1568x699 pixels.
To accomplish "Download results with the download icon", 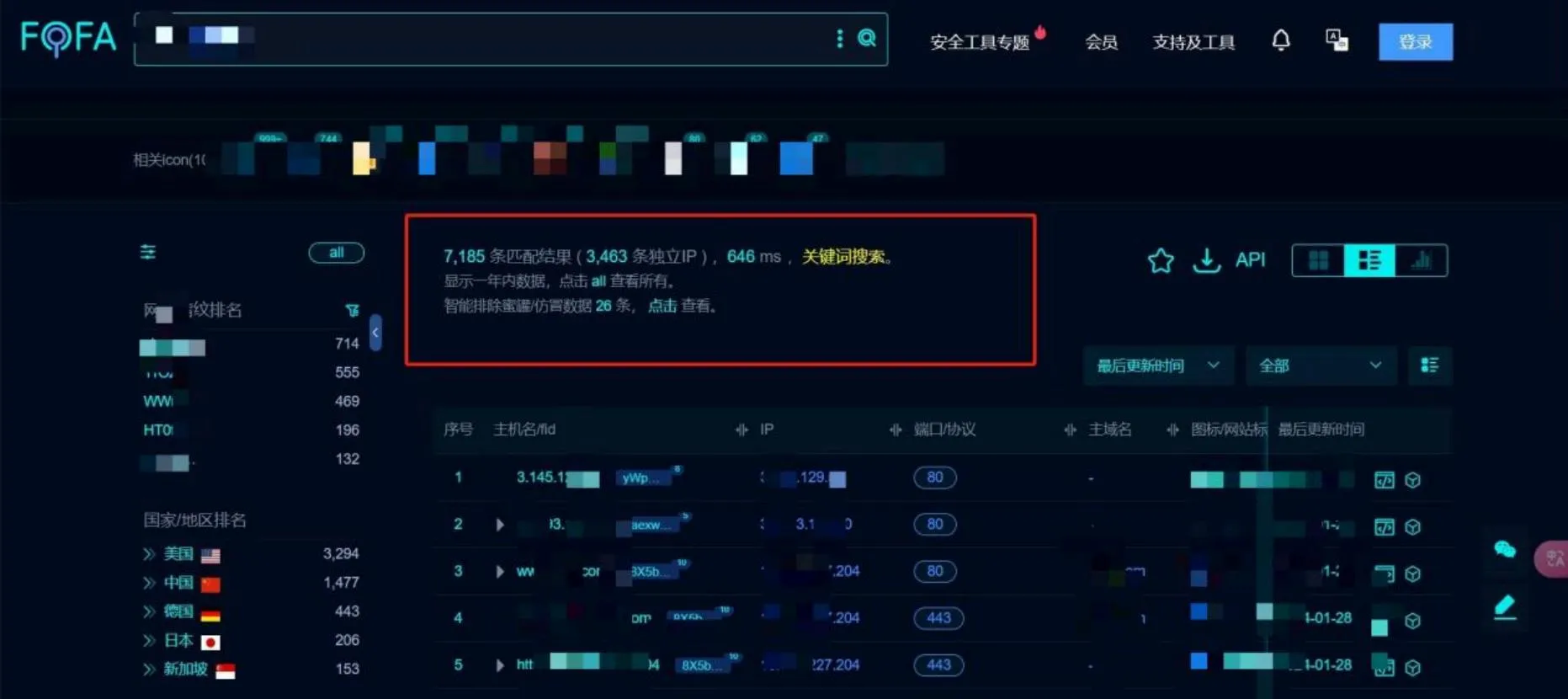I will pyautogui.click(x=1206, y=260).
